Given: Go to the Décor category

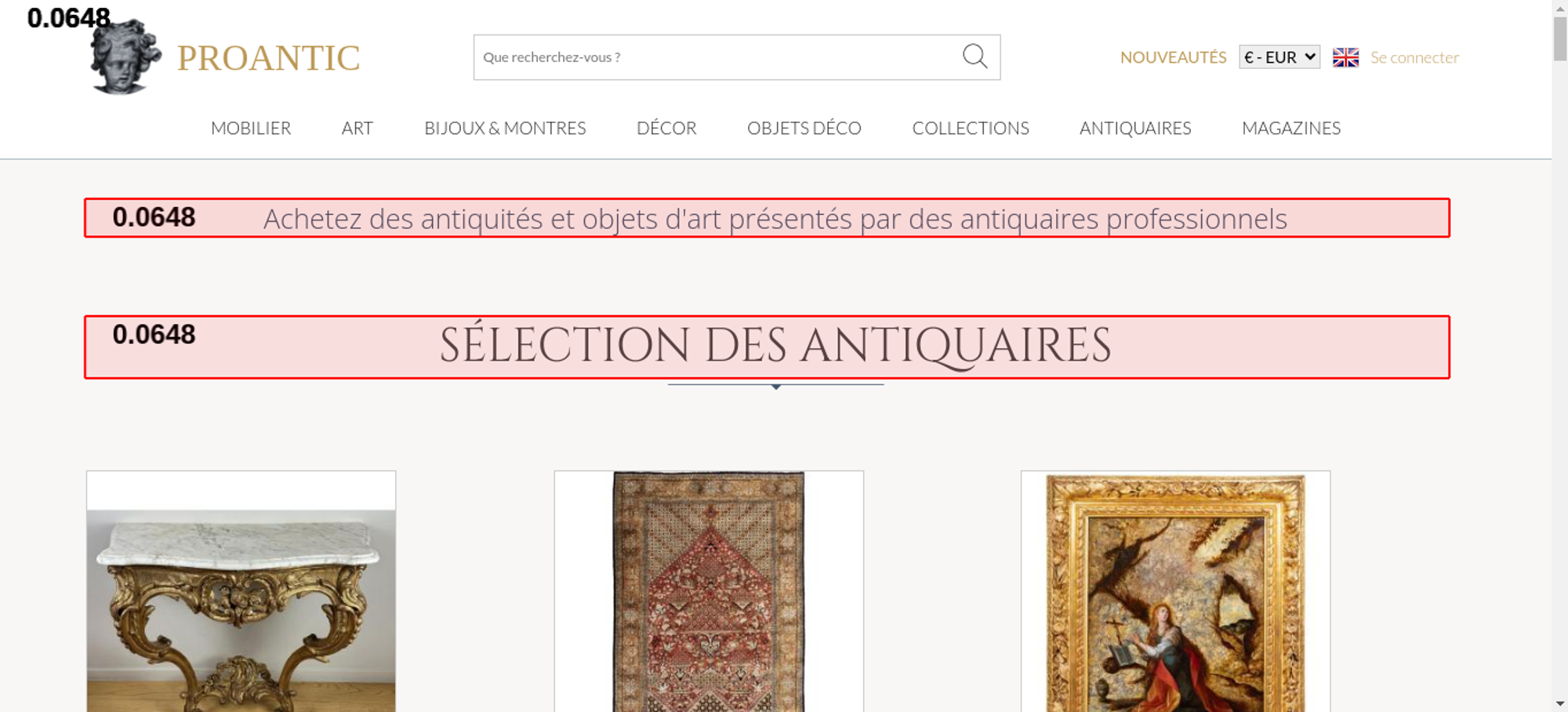Looking at the screenshot, I should coord(666,128).
